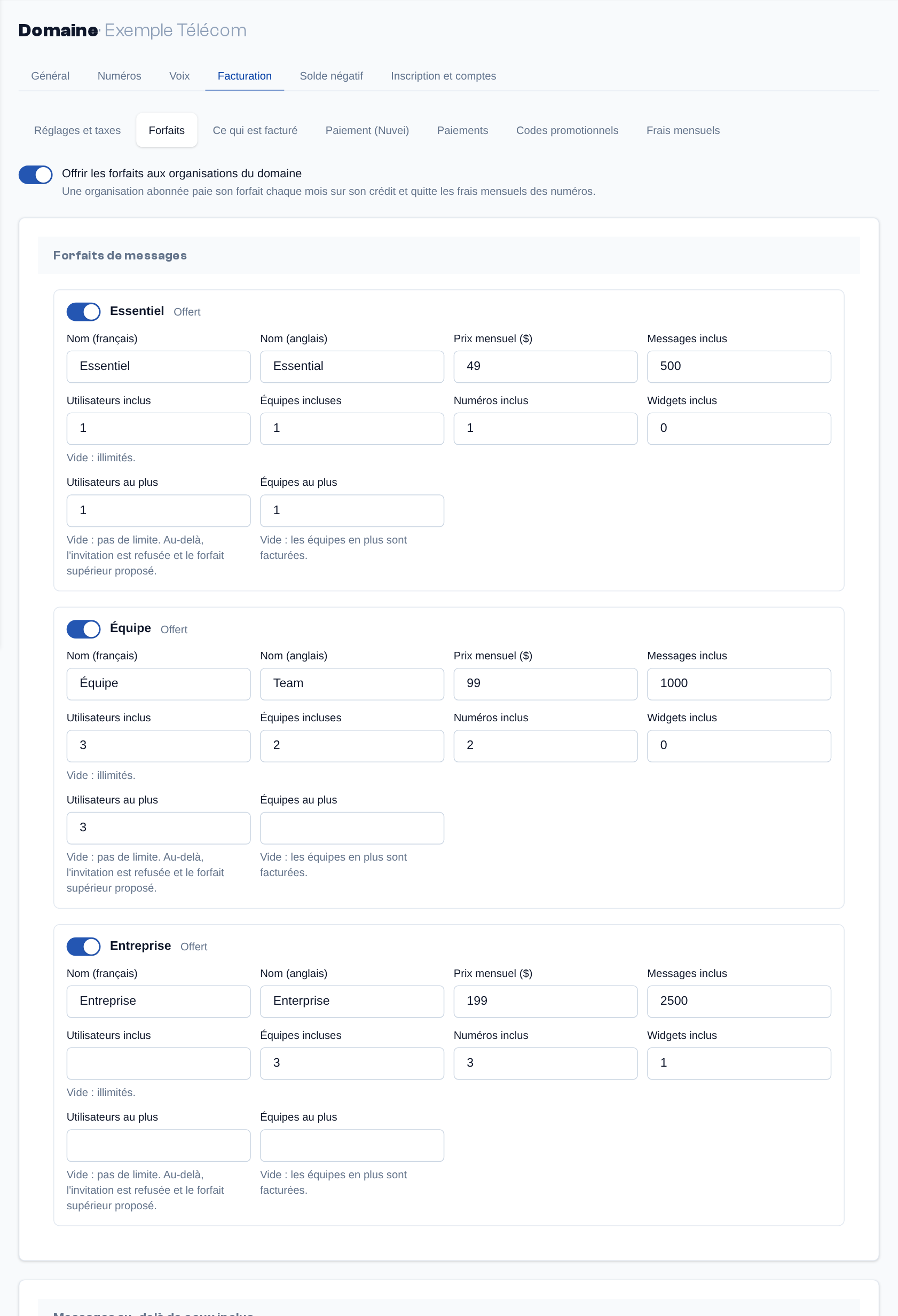
Task: Open the Ce qui est facturé sub-tab
Action: pos(255,130)
